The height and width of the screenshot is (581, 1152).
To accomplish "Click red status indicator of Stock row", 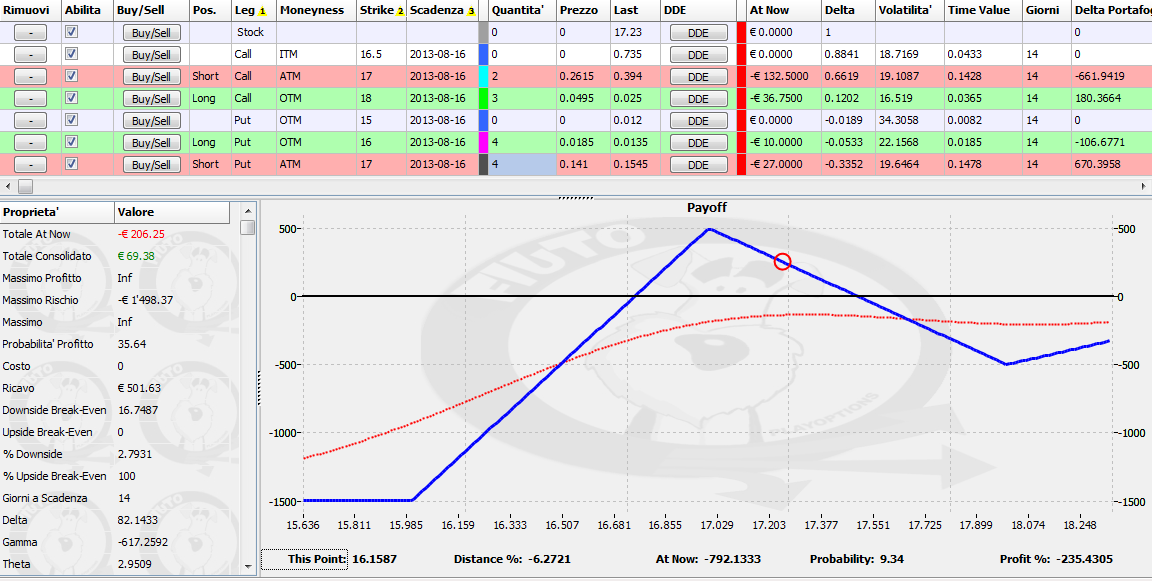I will tap(741, 33).
